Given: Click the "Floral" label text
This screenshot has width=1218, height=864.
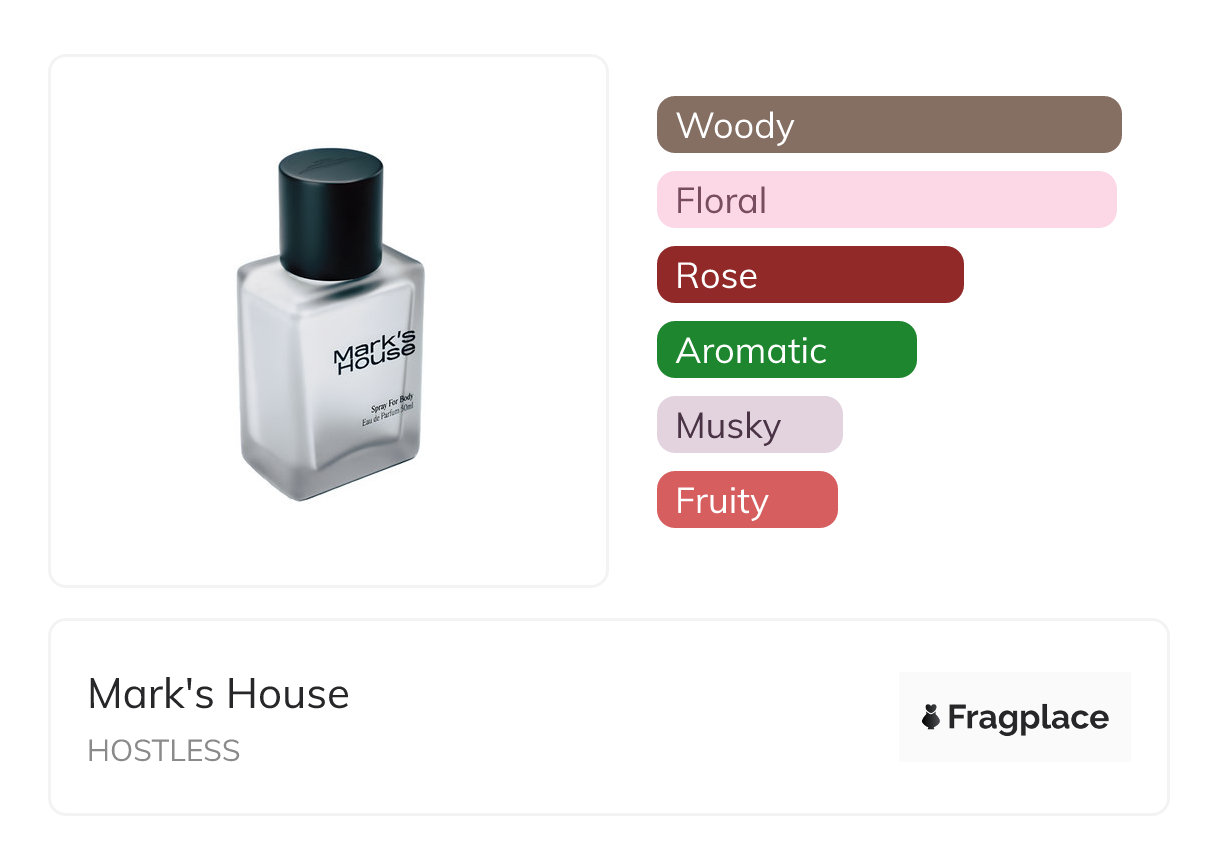Looking at the screenshot, I should [721, 201].
